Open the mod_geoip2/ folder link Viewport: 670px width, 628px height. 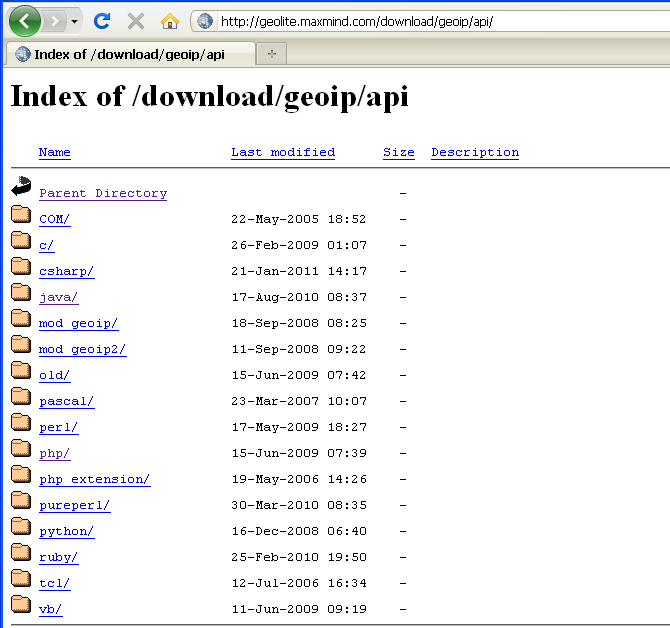82,349
